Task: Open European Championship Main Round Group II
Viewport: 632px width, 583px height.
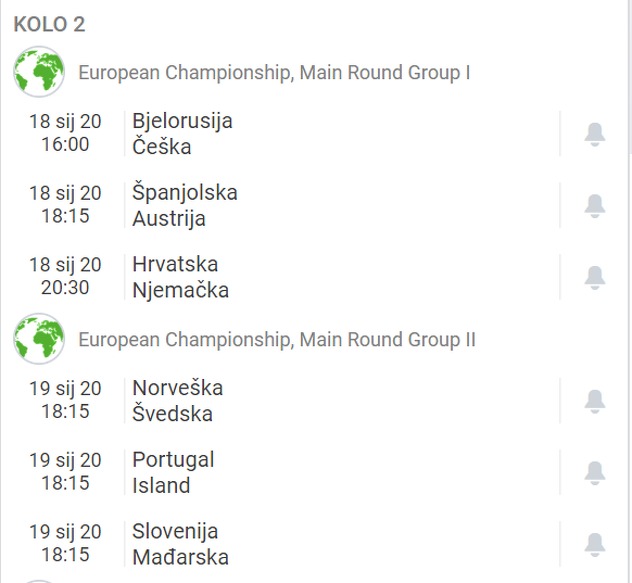Action: coord(277,340)
